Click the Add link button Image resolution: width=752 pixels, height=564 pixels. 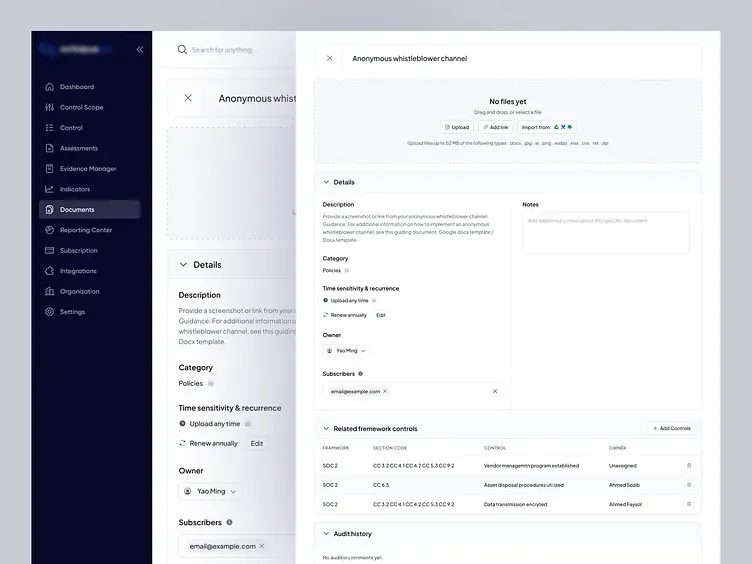coord(495,127)
